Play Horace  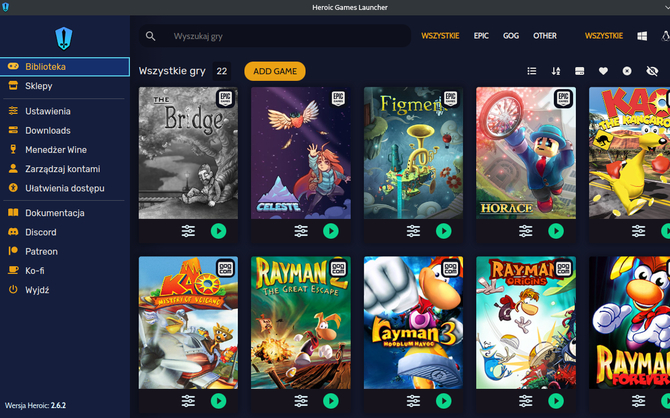click(556, 231)
